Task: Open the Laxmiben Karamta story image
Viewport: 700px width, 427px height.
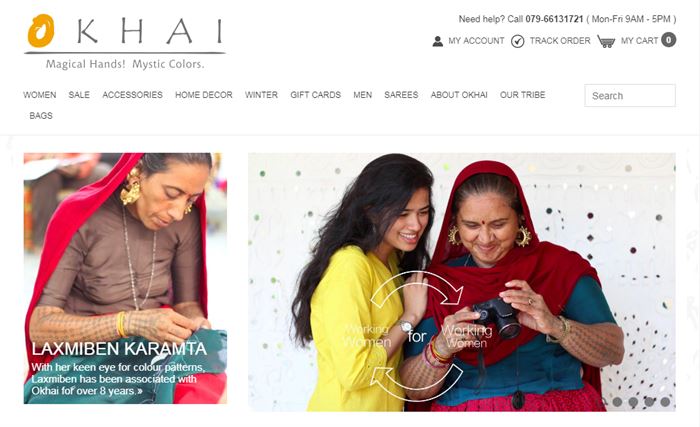Action: (125, 278)
